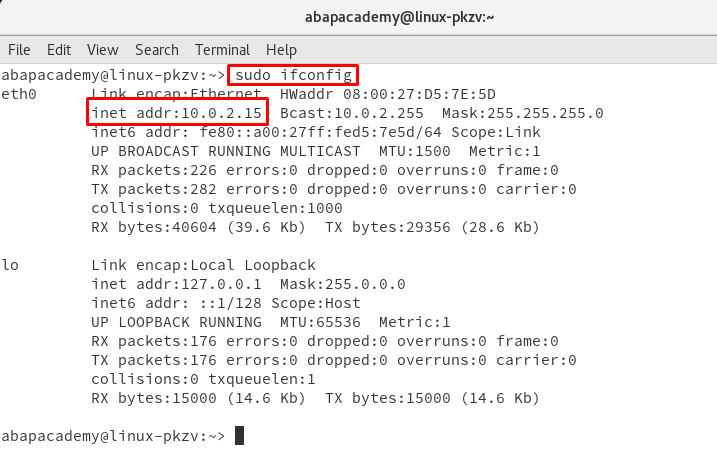This screenshot has width=717, height=465.
Task: Click the Mask:255.255.255.0 text
Action: (x=523, y=113)
